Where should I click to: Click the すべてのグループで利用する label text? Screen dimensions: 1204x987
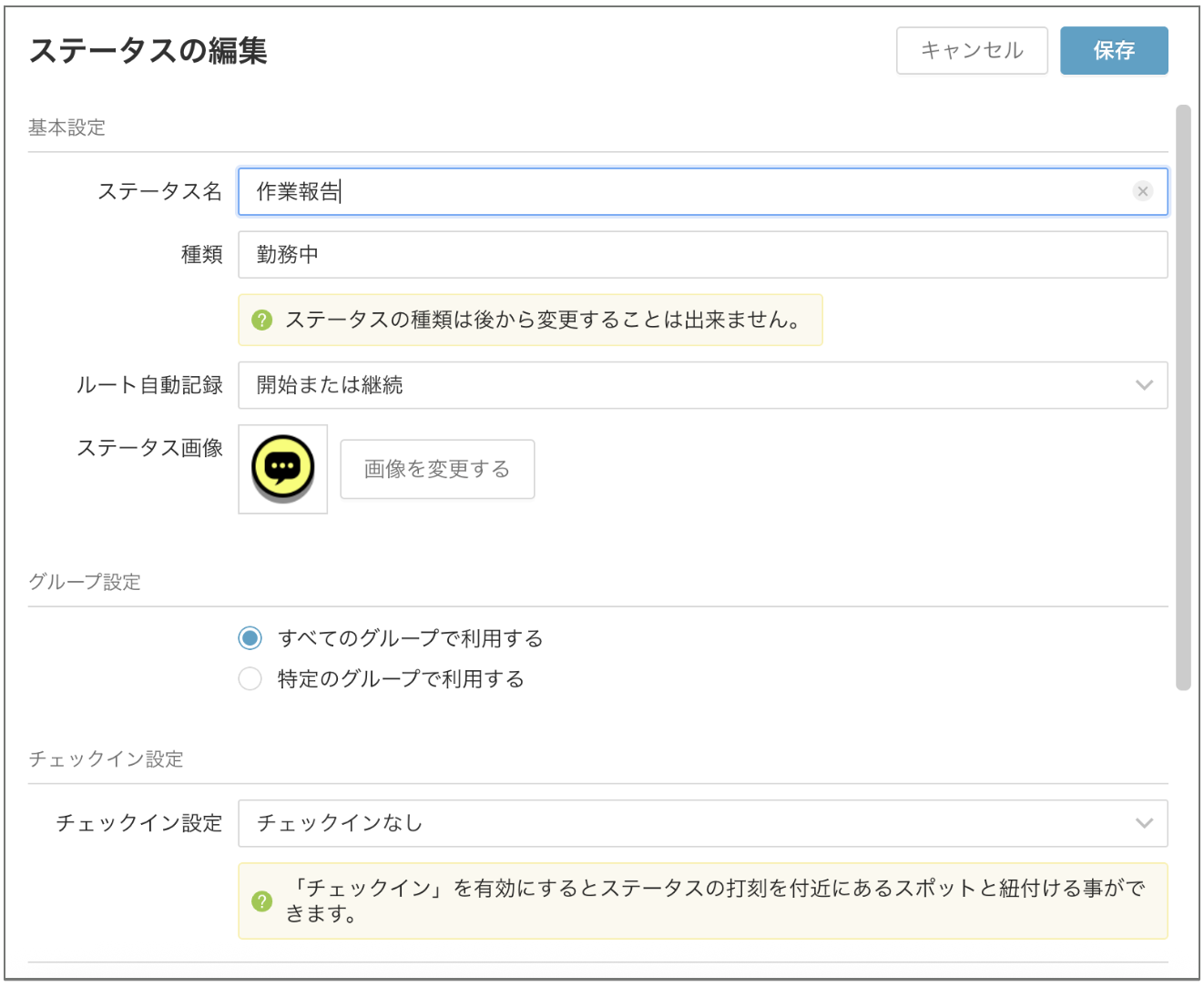click(x=411, y=638)
